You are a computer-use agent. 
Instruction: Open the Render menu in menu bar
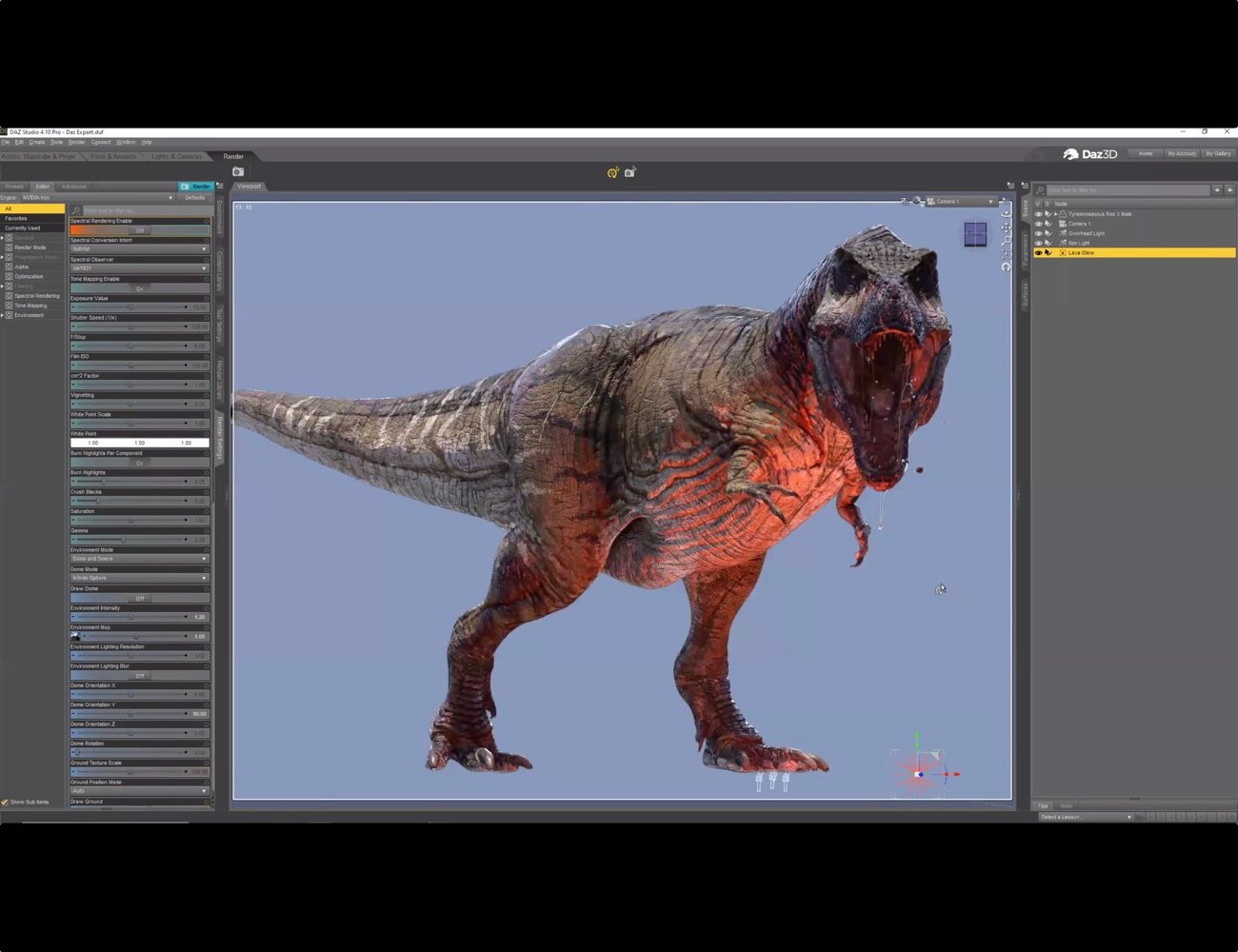77,142
